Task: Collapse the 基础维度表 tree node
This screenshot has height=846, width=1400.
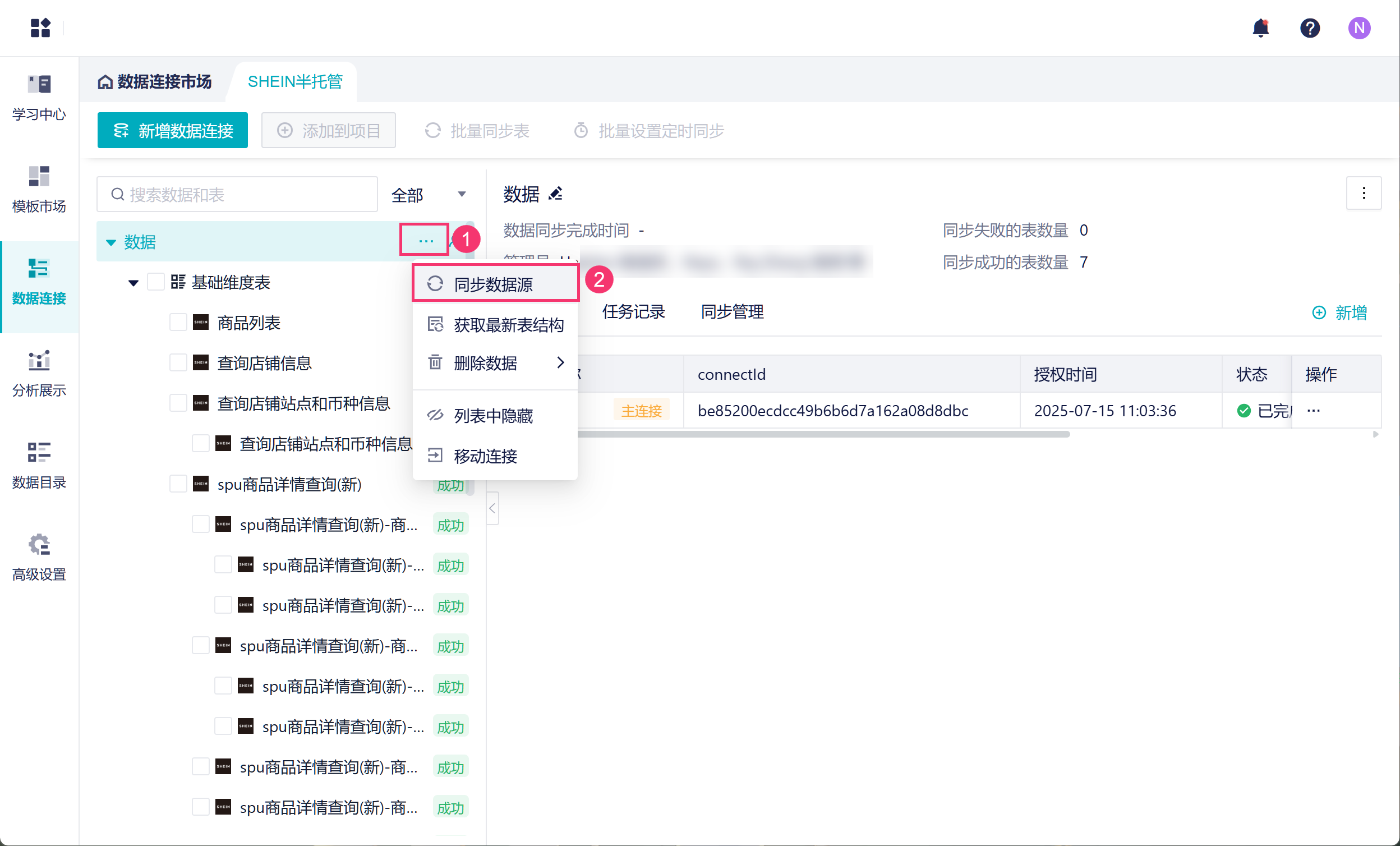Action: [133, 283]
